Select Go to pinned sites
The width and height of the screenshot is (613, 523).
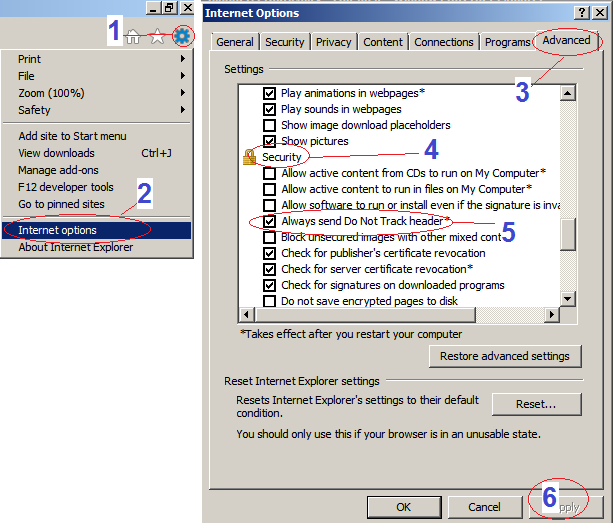click(x=97, y=204)
